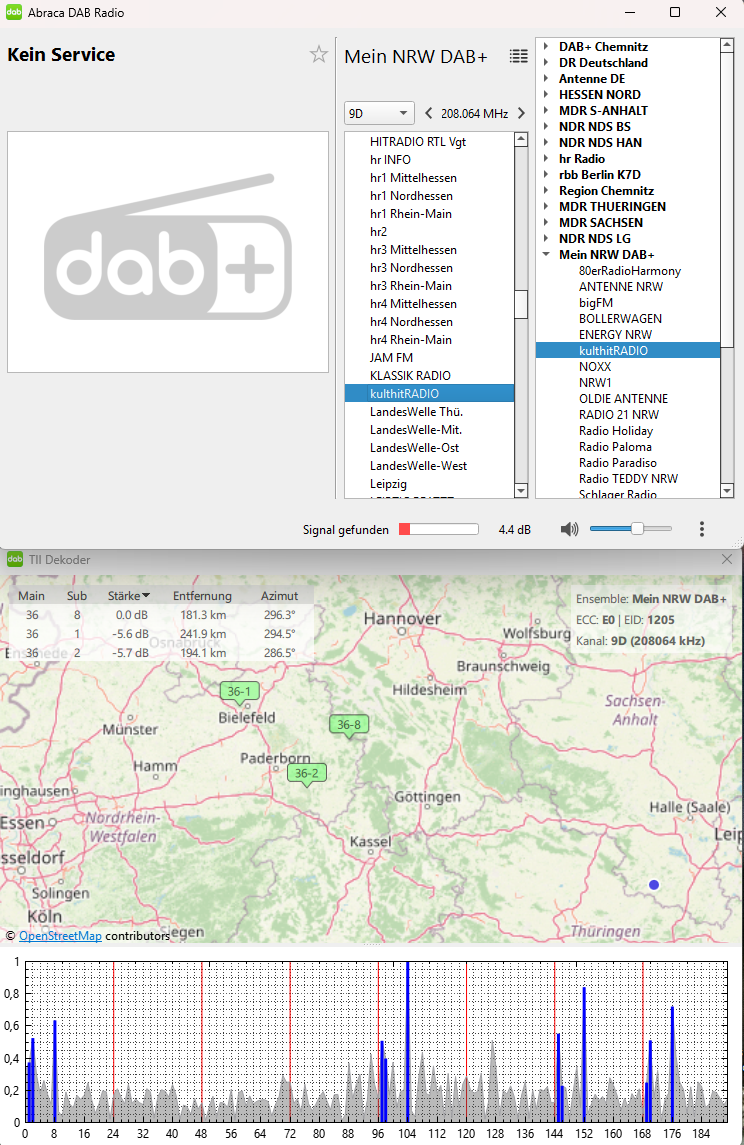Expand the MDR S-ANHALT ensemble
744x1145 pixels.
(x=545, y=111)
